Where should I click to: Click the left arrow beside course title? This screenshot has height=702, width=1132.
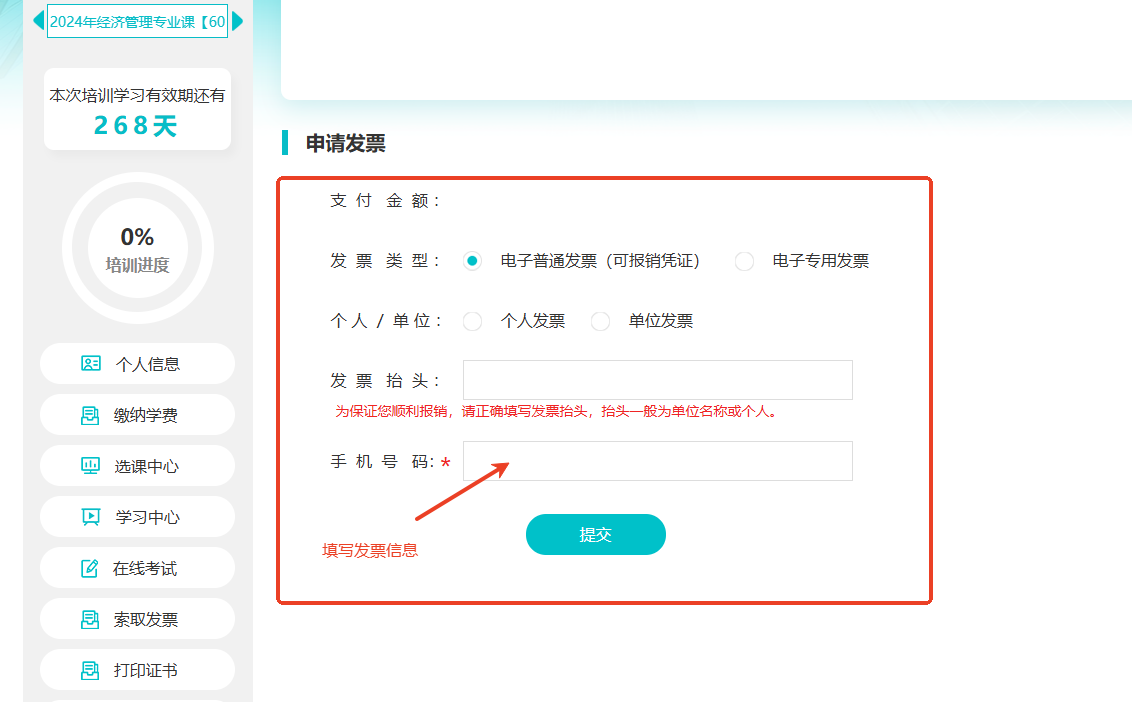tap(38, 20)
